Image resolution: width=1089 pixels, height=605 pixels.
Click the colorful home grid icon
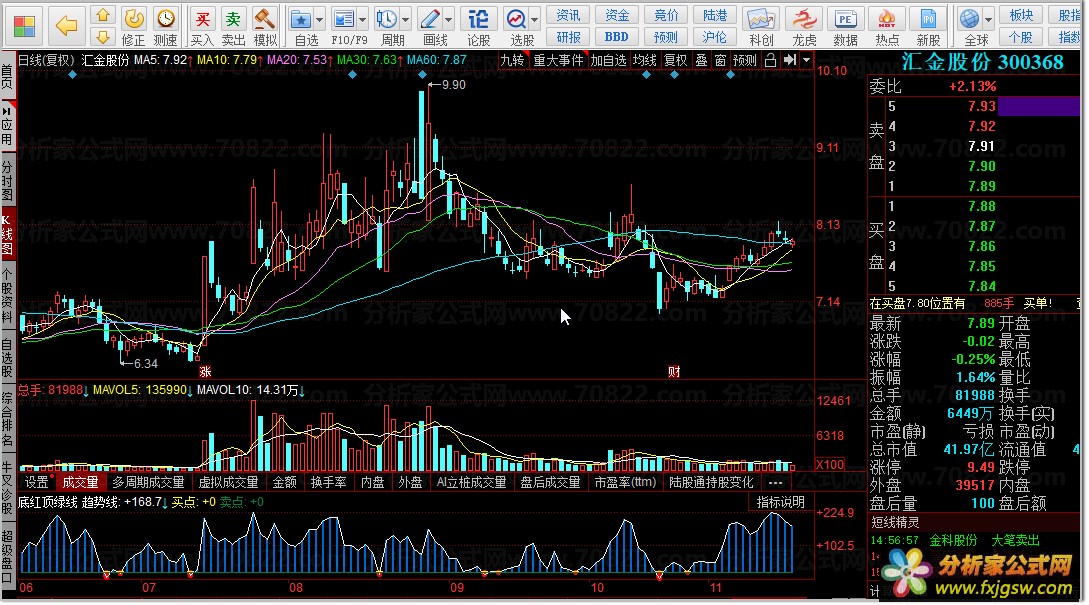click(24, 26)
